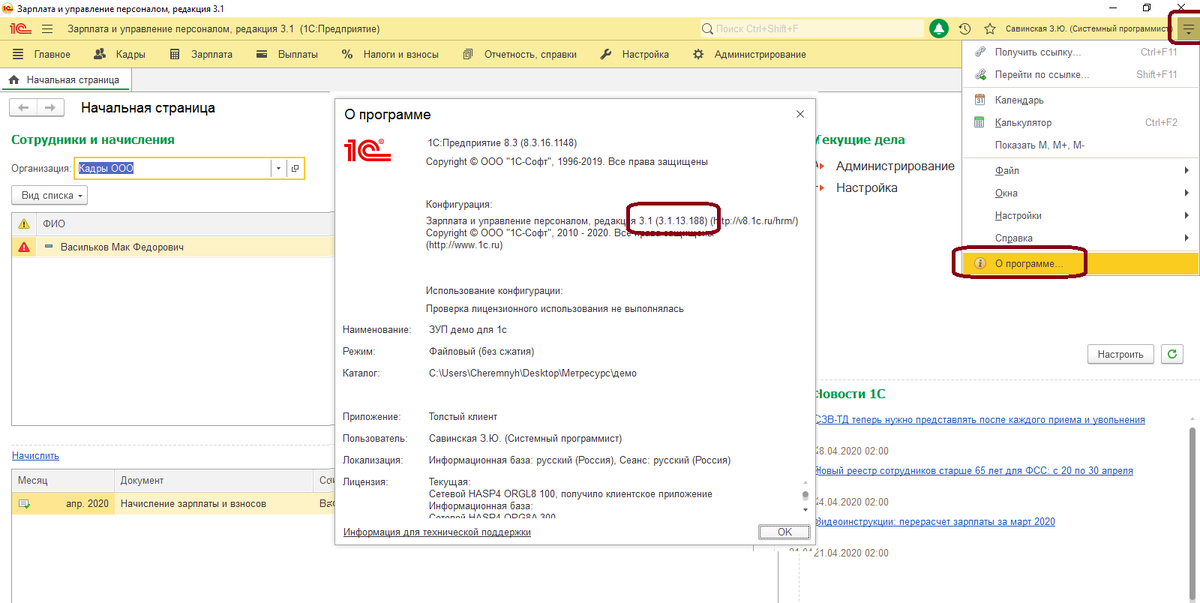Open Администрирование under Текущие дела
The height and width of the screenshot is (603, 1200).
(895, 166)
